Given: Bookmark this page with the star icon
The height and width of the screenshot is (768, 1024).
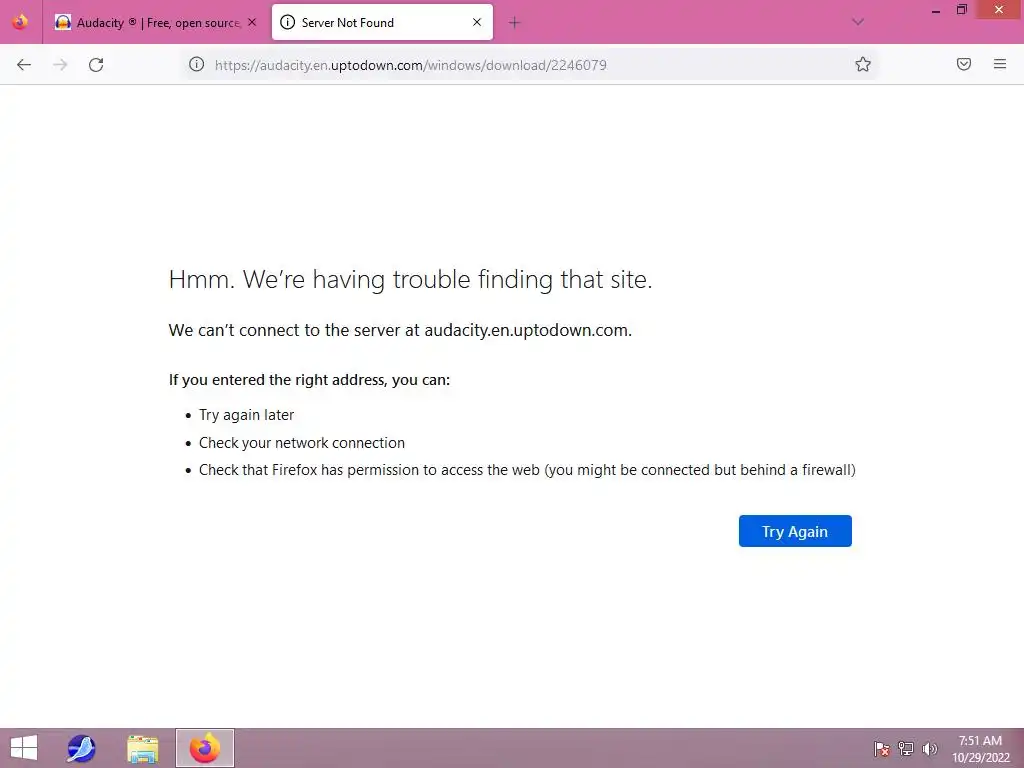Looking at the screenshot, I should pos(863,64).
